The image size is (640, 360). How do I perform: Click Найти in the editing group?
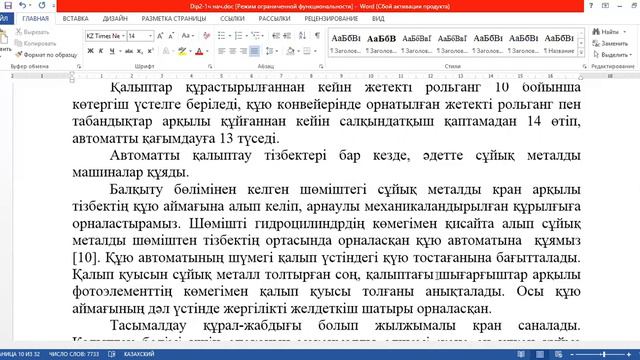click(609, 32)
